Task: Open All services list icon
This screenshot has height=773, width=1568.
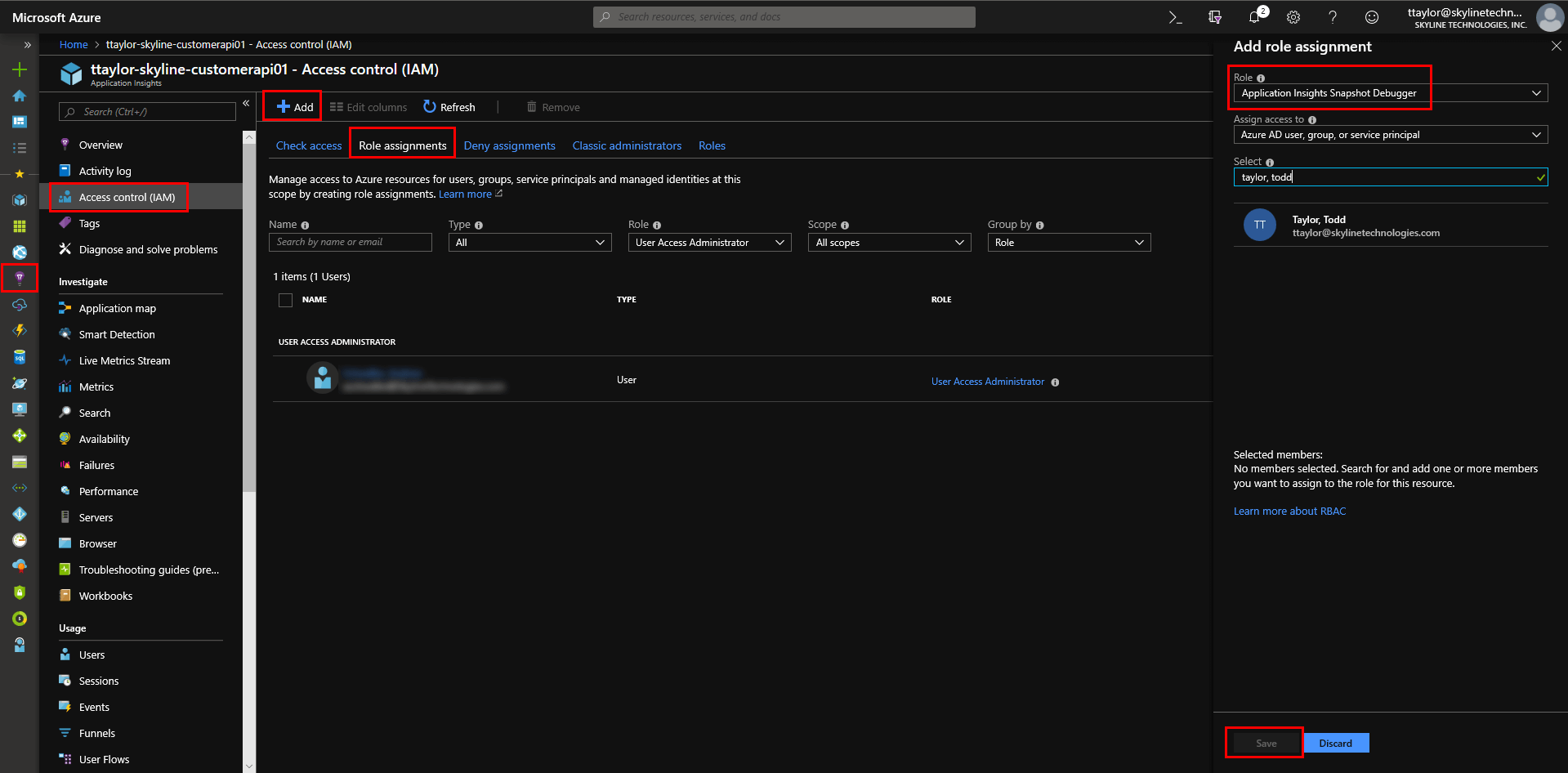Action: tap(20, 148)
